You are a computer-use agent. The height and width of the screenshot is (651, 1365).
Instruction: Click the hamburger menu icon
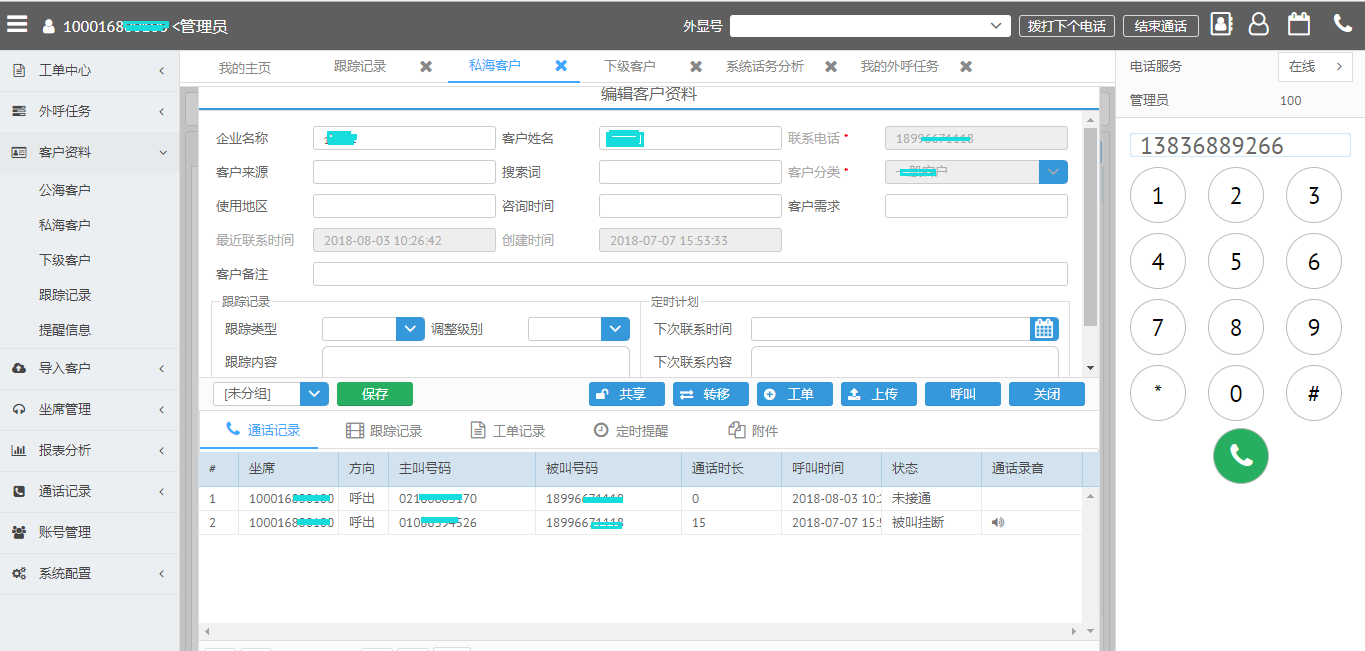click(17, 25)
